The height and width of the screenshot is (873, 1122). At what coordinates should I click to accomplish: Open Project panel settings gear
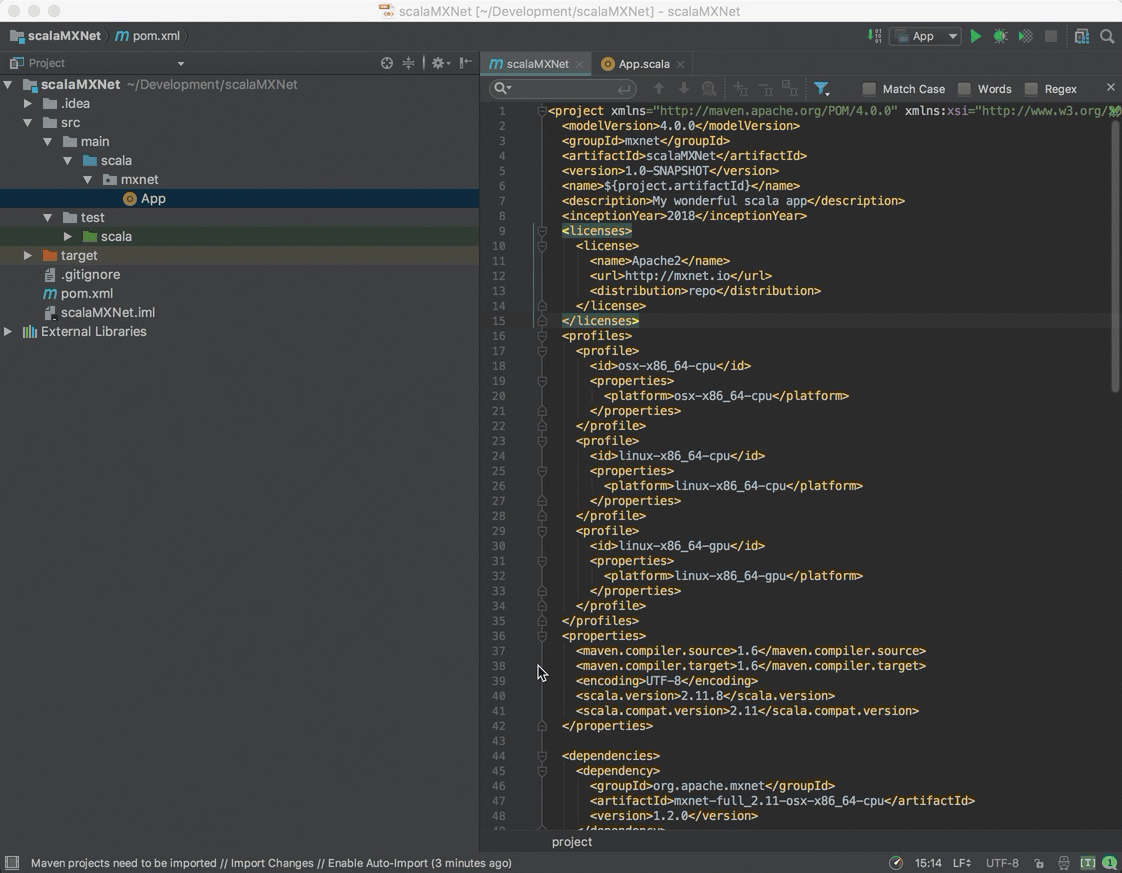[440, 63]
